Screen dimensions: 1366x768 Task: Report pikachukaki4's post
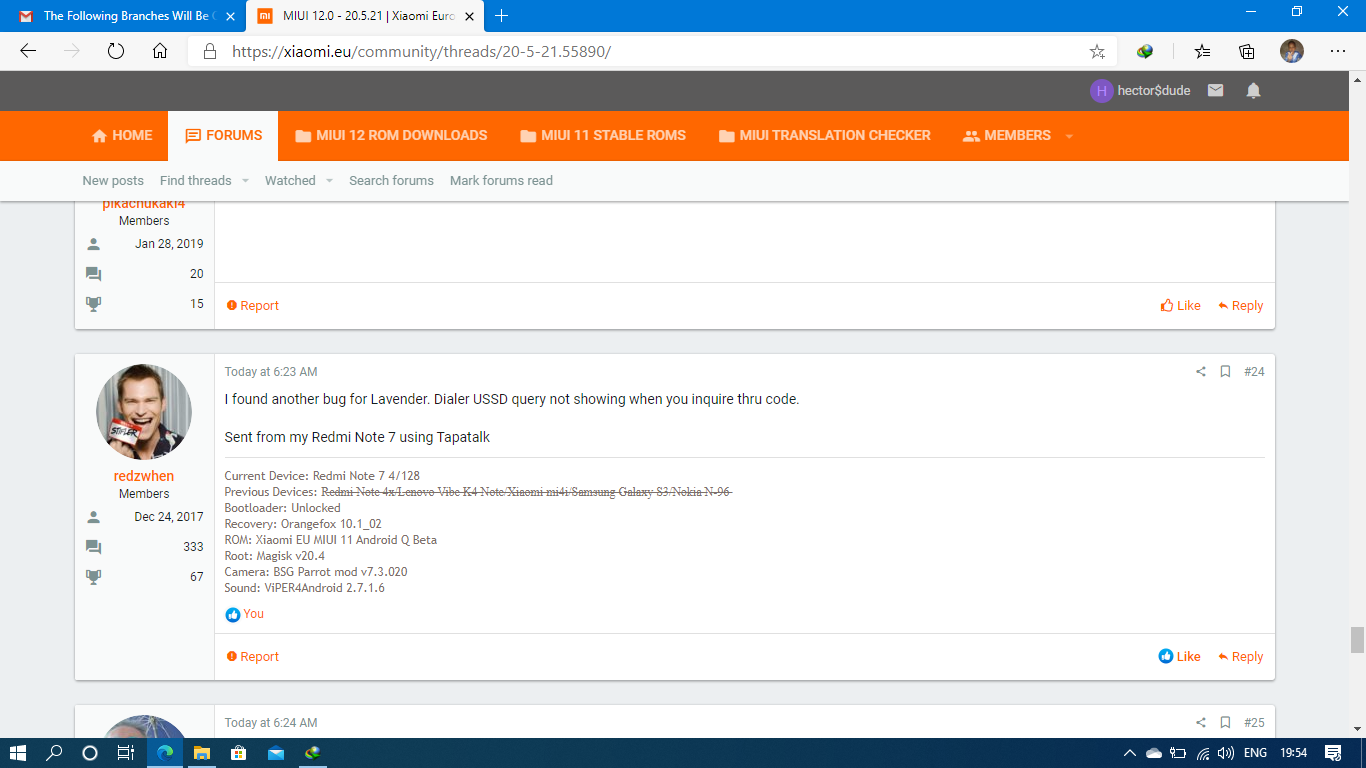(253, 306)
